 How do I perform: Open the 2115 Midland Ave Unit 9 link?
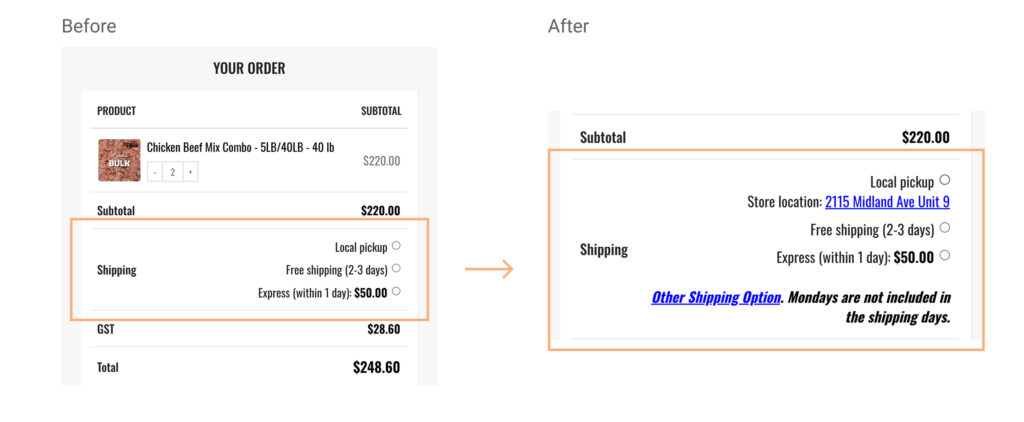point(887,202)
